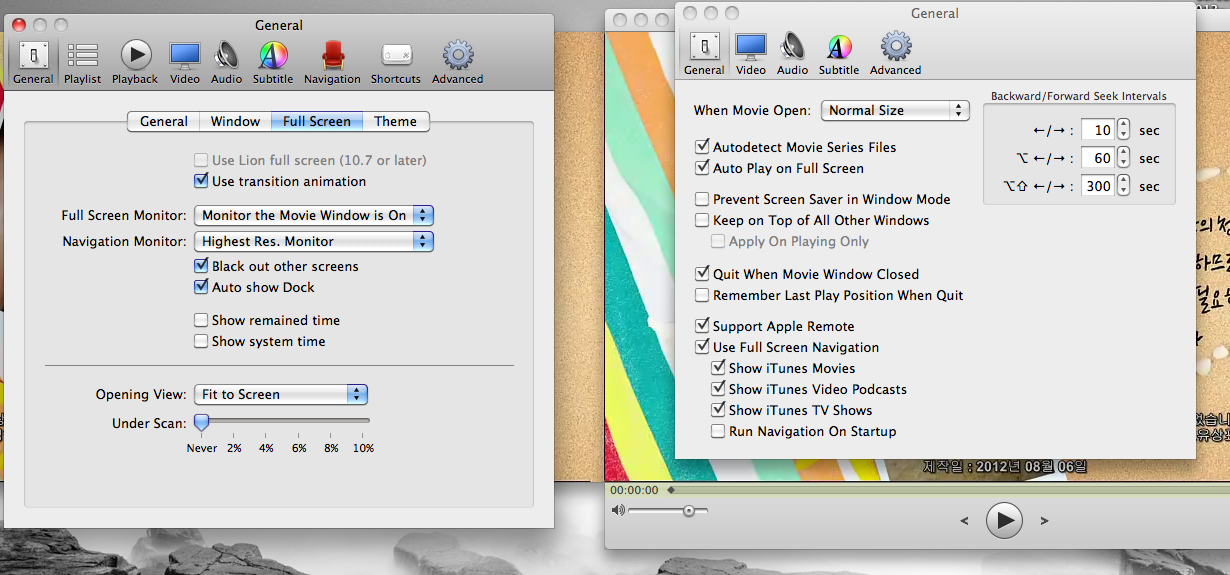Screen dimensions: 1230x575
Task: Skip backward with the left arrow control
Action: click(964, 520)
